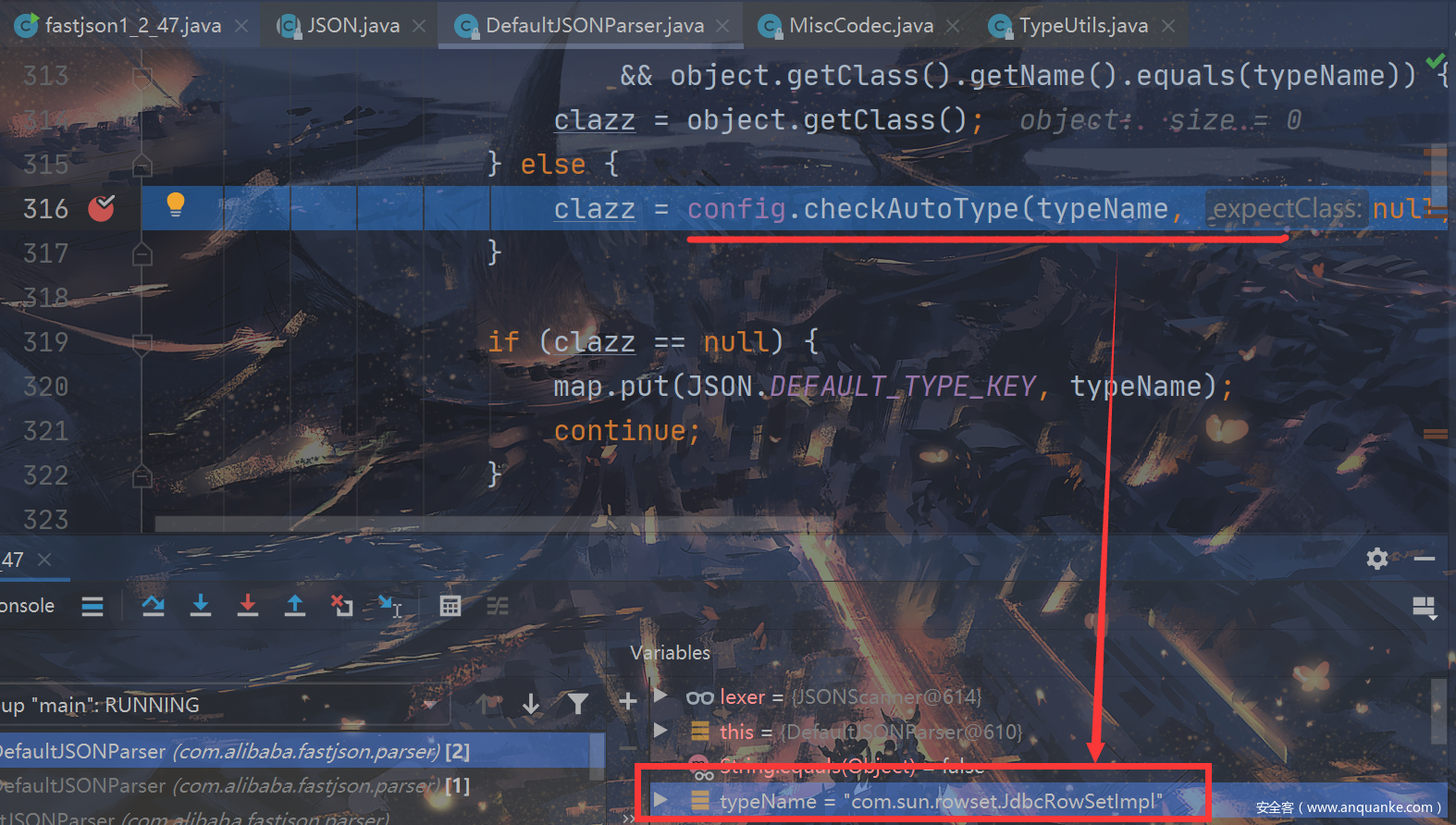Click the Drop Frame icon
This screenshot has height=825, width=1456.
click(x=342, y=606)
